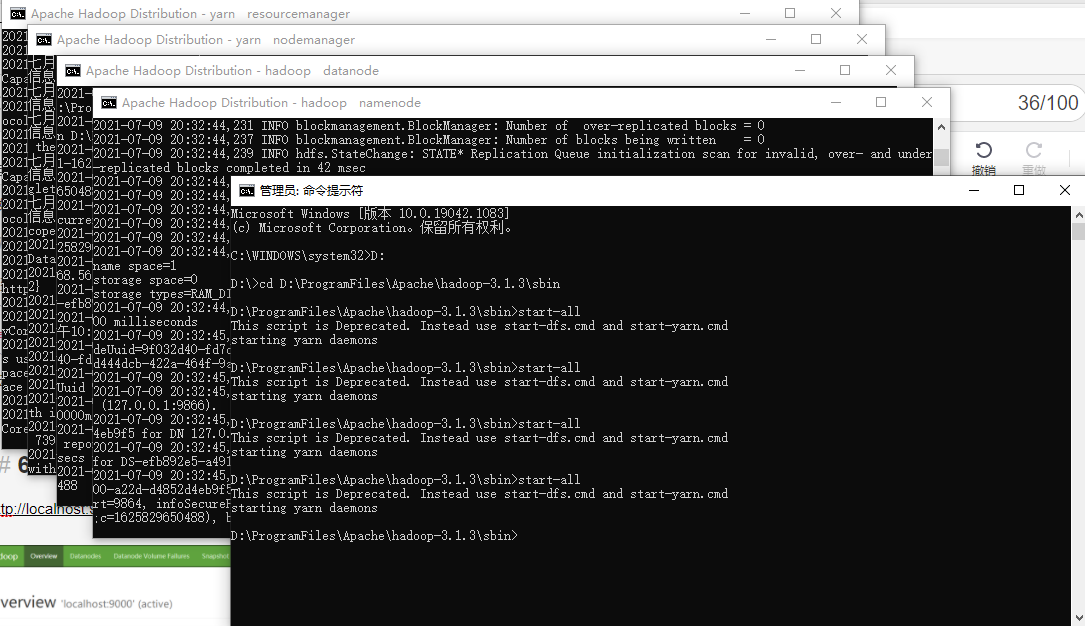Click the 管理员: 命令提示符 title text
The height and width of the screenshot is (626, 1085).
pos(311,191)
